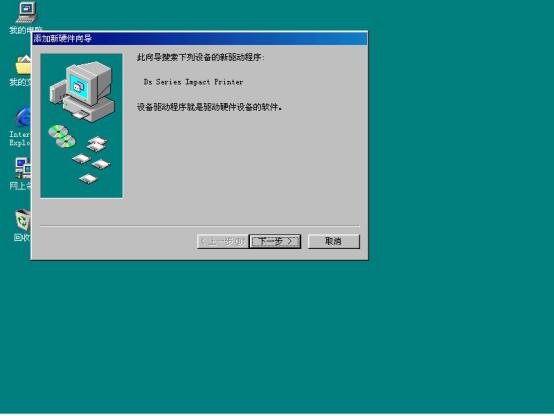Click the 取消 (Cancel) button
Screen dimensions: 554x416
[334, 241]
